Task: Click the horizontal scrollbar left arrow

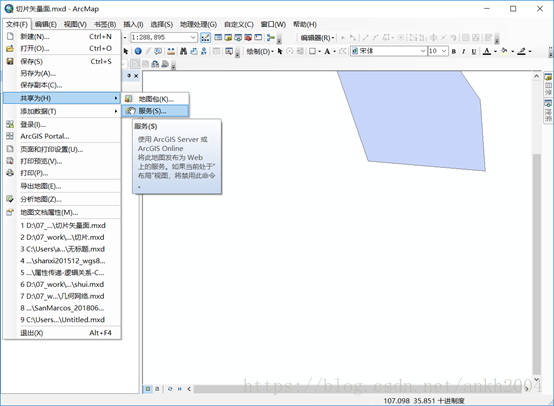Action: pyautogui.click(x=189, y=389)
